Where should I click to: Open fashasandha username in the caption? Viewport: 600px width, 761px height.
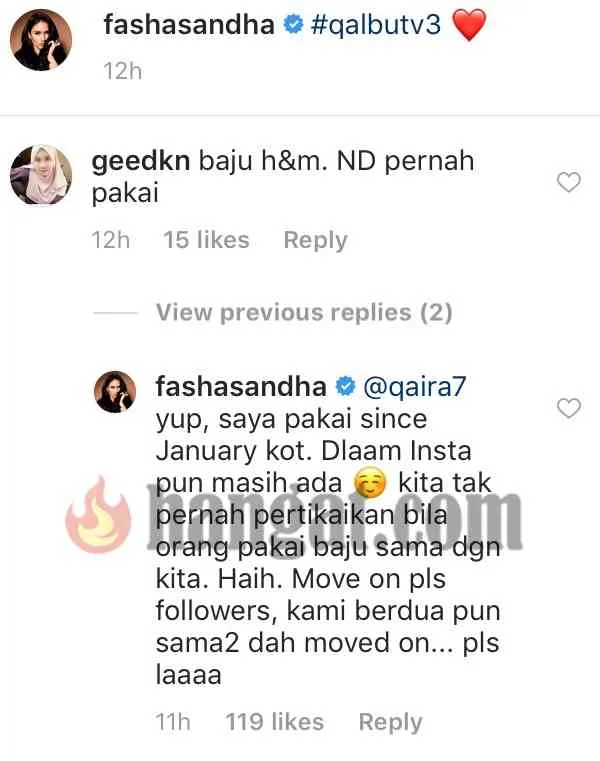[189, 24]
